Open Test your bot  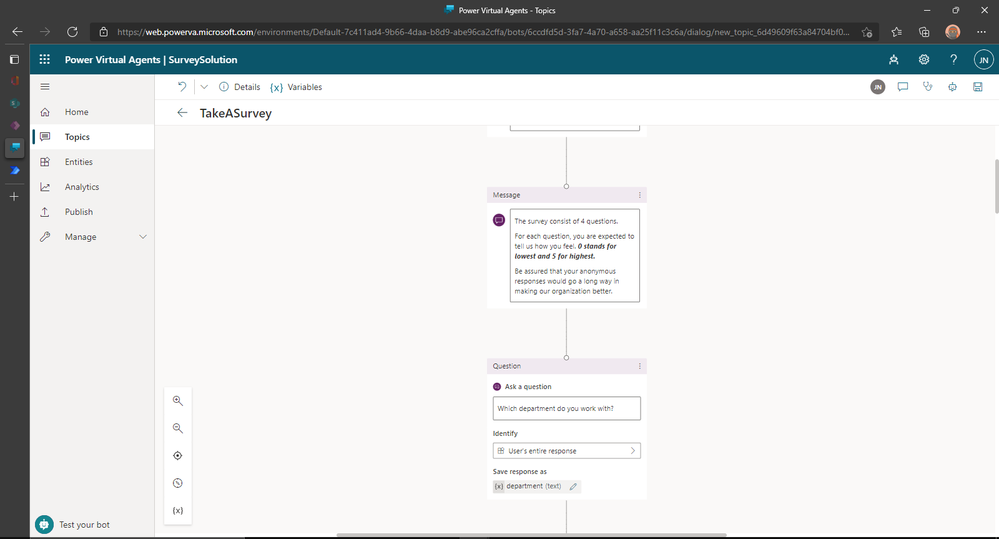click(73, 524)
